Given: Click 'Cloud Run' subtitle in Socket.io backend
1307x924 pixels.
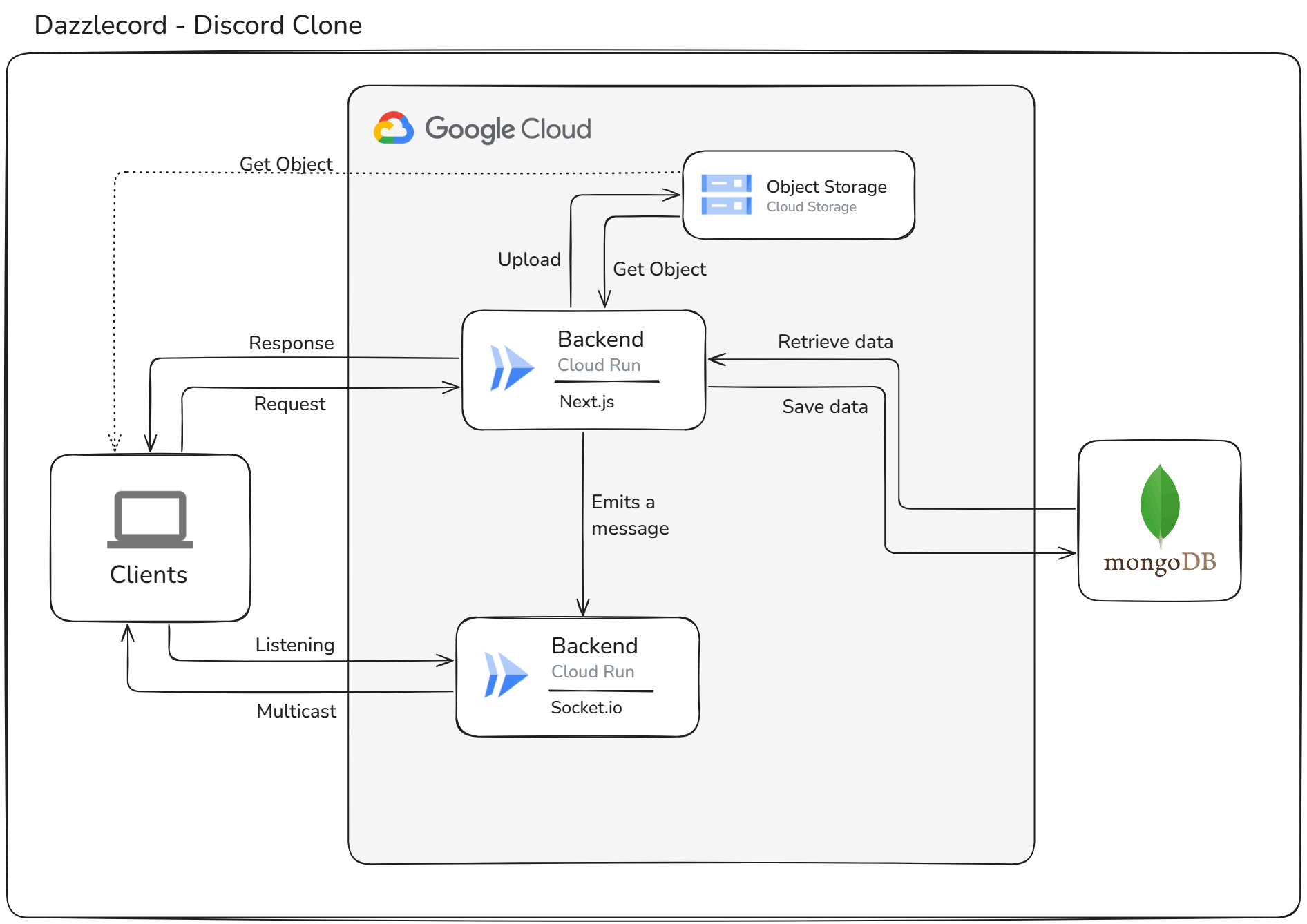Looking at the screenshot, I should pos(593,672).
